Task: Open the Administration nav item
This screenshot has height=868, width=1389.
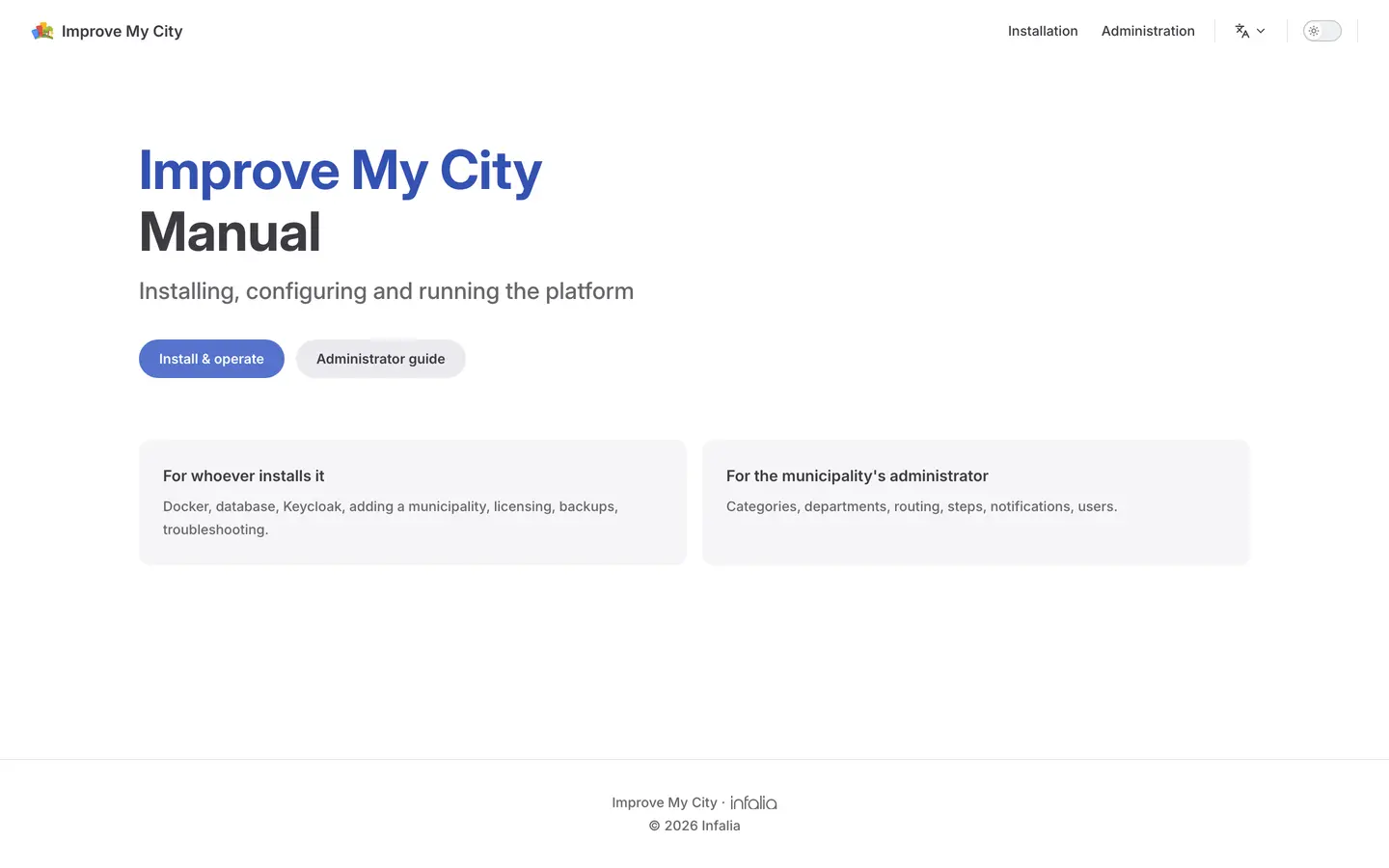Action: [1148, 31]
